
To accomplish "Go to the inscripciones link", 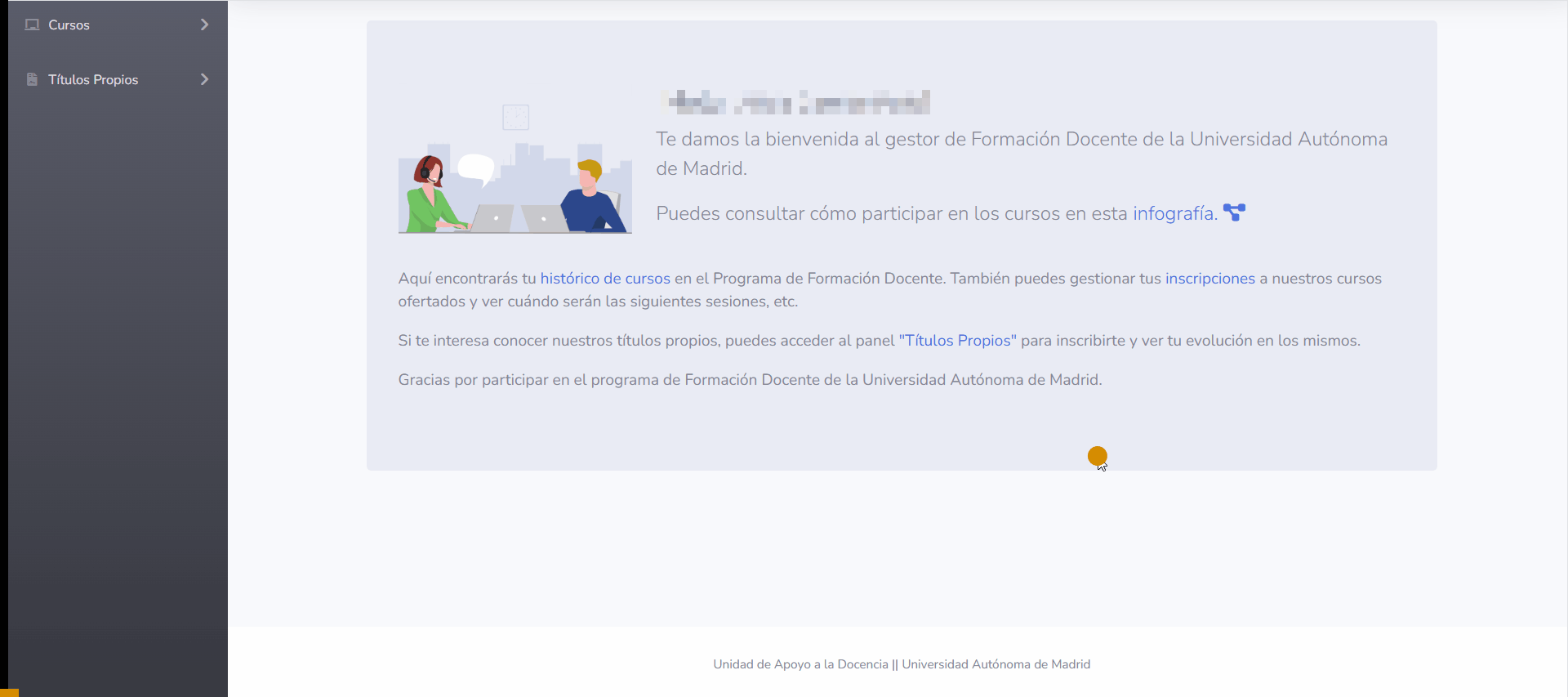I will [1209, 279].
